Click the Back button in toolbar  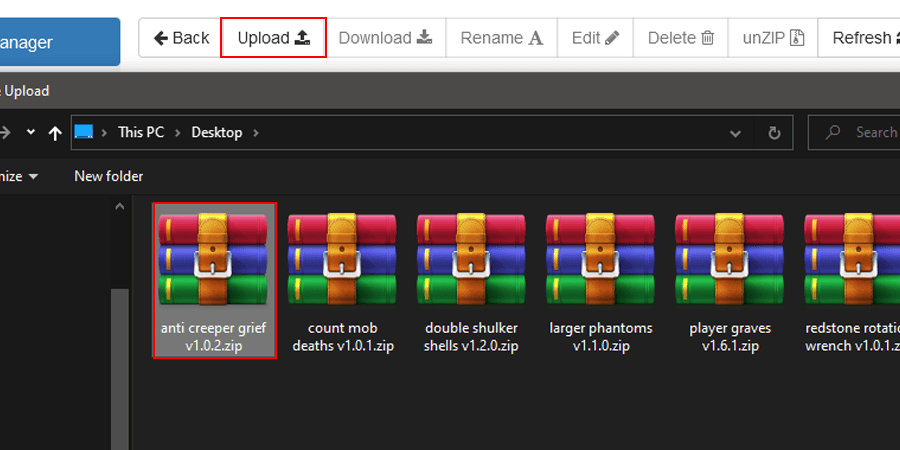click(181, 38)
